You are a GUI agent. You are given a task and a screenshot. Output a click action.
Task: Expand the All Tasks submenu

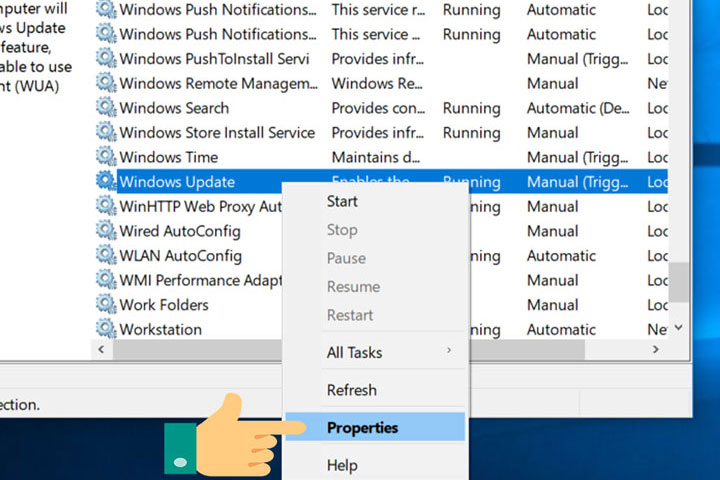375,352
